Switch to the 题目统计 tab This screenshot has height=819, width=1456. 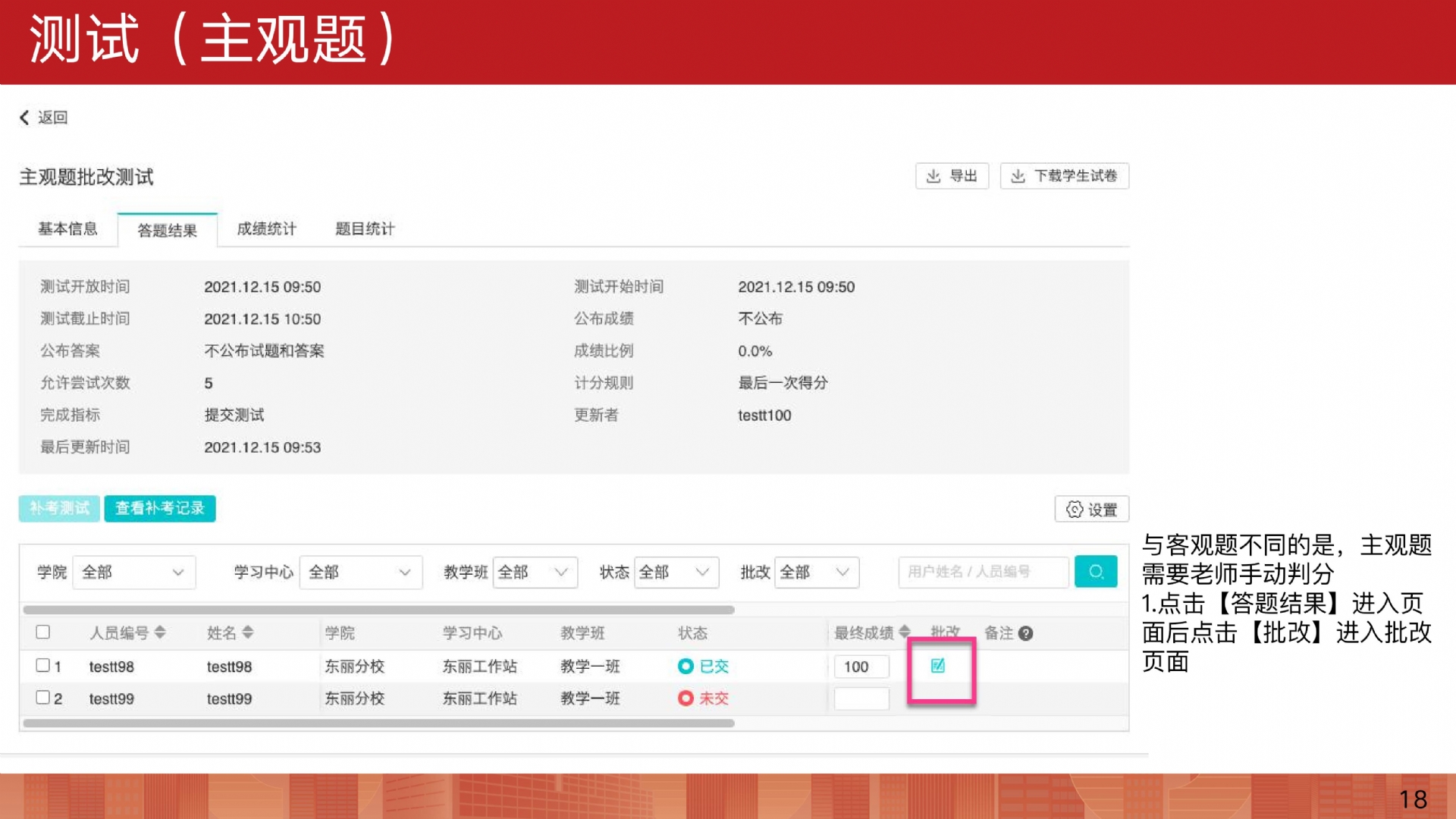365,229
